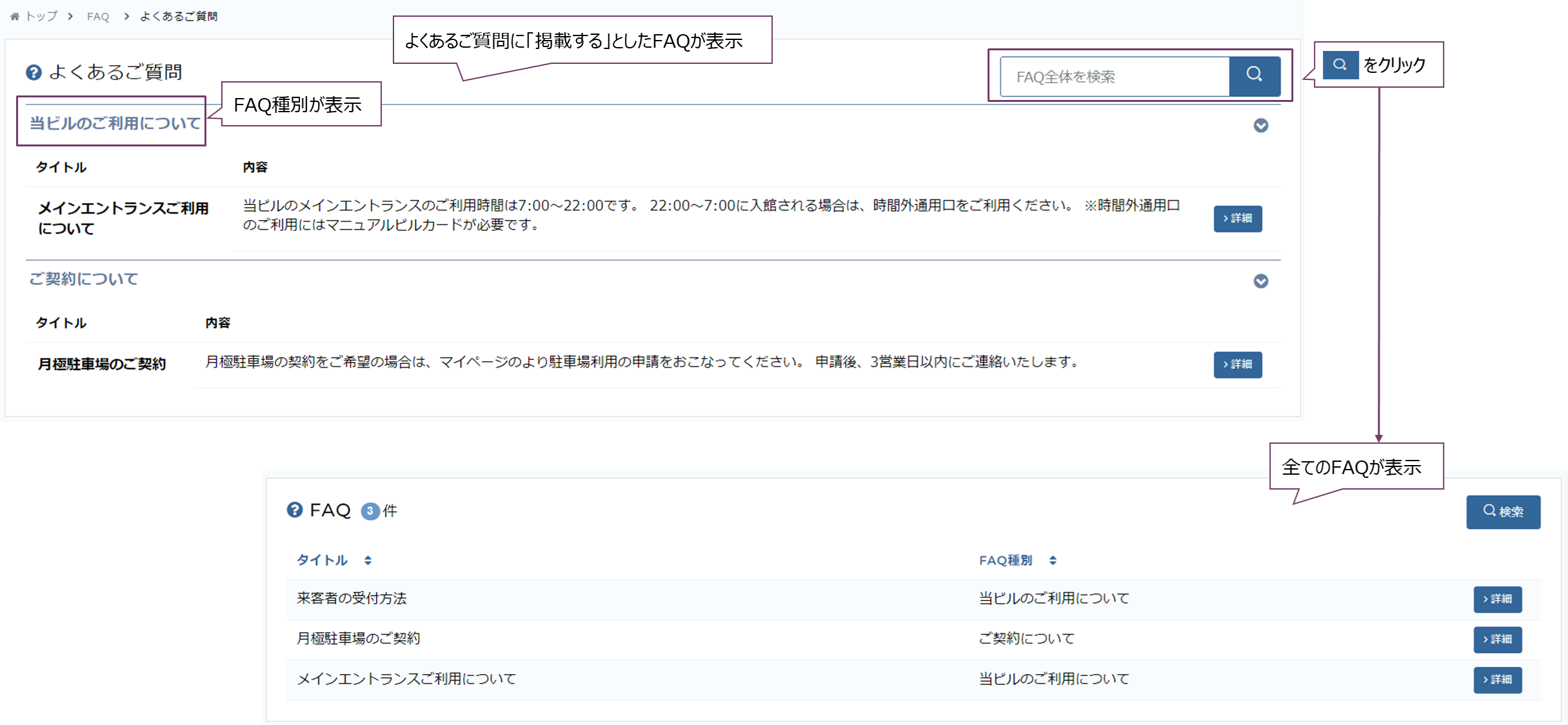The image size is (1568, 725).
Task: Click the question mark icon beside よくあるご質問
Action: coord(34,72)
